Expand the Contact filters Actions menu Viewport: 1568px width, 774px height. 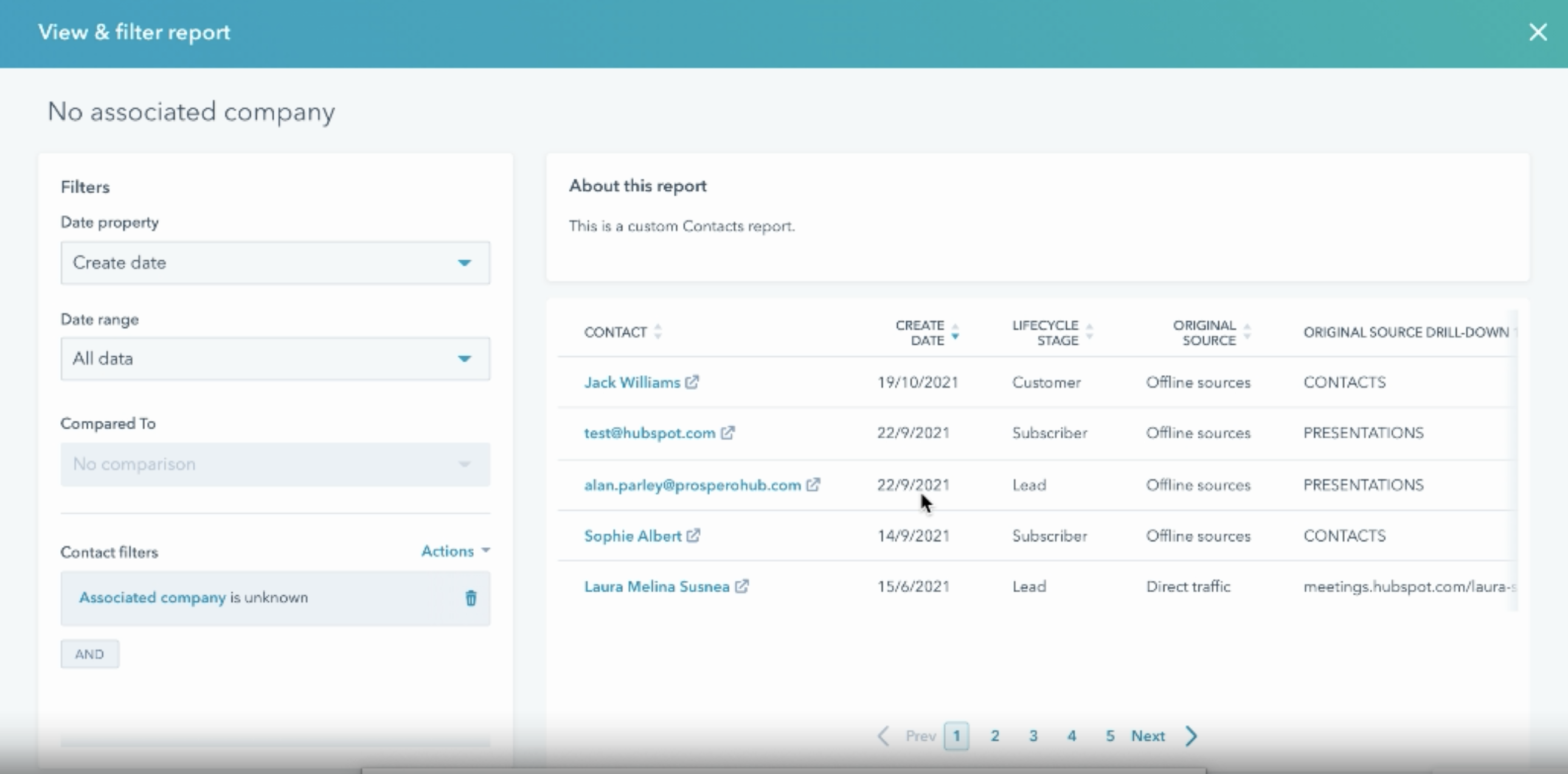pyautogui.click(x=456, y=551)
